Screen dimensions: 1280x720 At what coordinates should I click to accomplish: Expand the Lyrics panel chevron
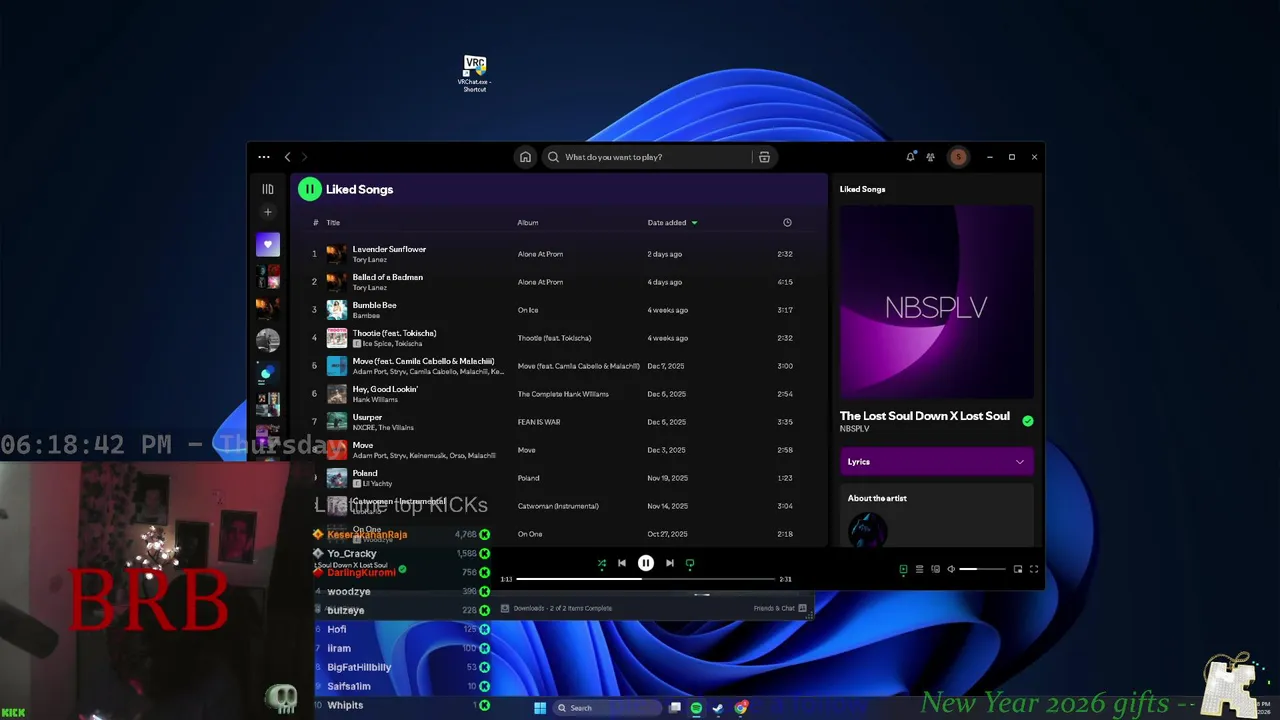1019,462
